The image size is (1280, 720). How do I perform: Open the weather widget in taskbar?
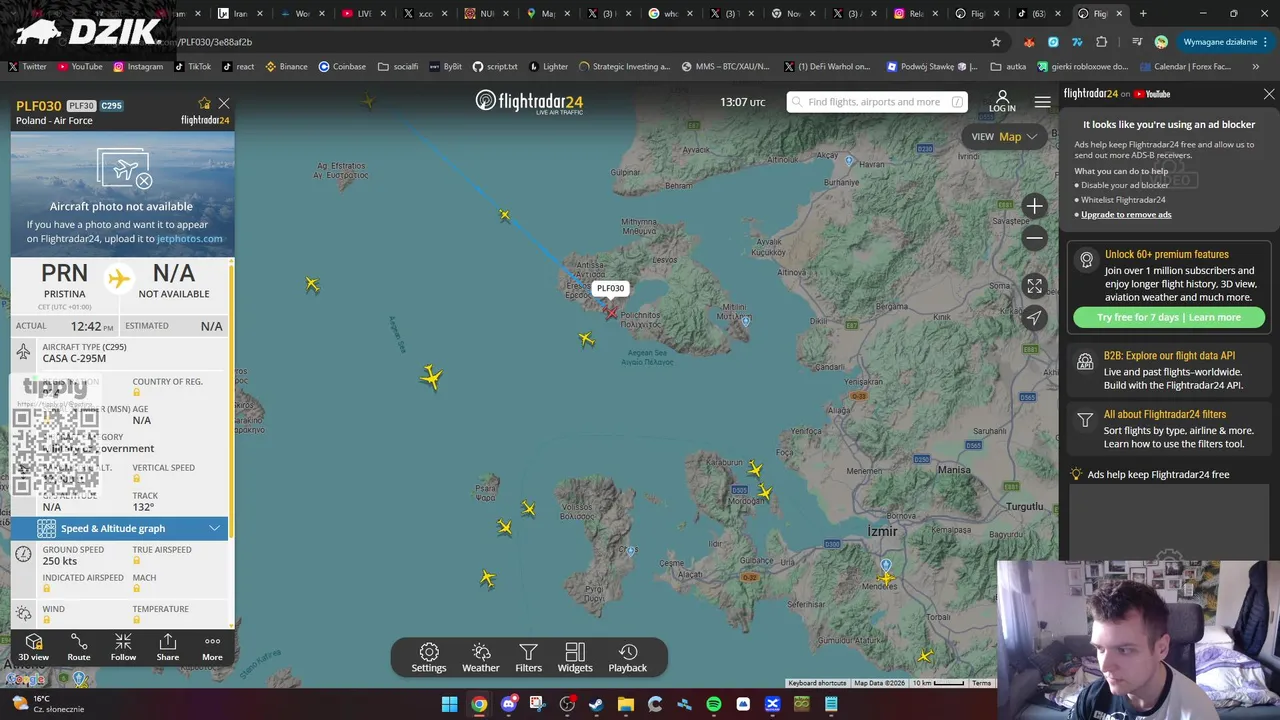click(x=47, y=704)
